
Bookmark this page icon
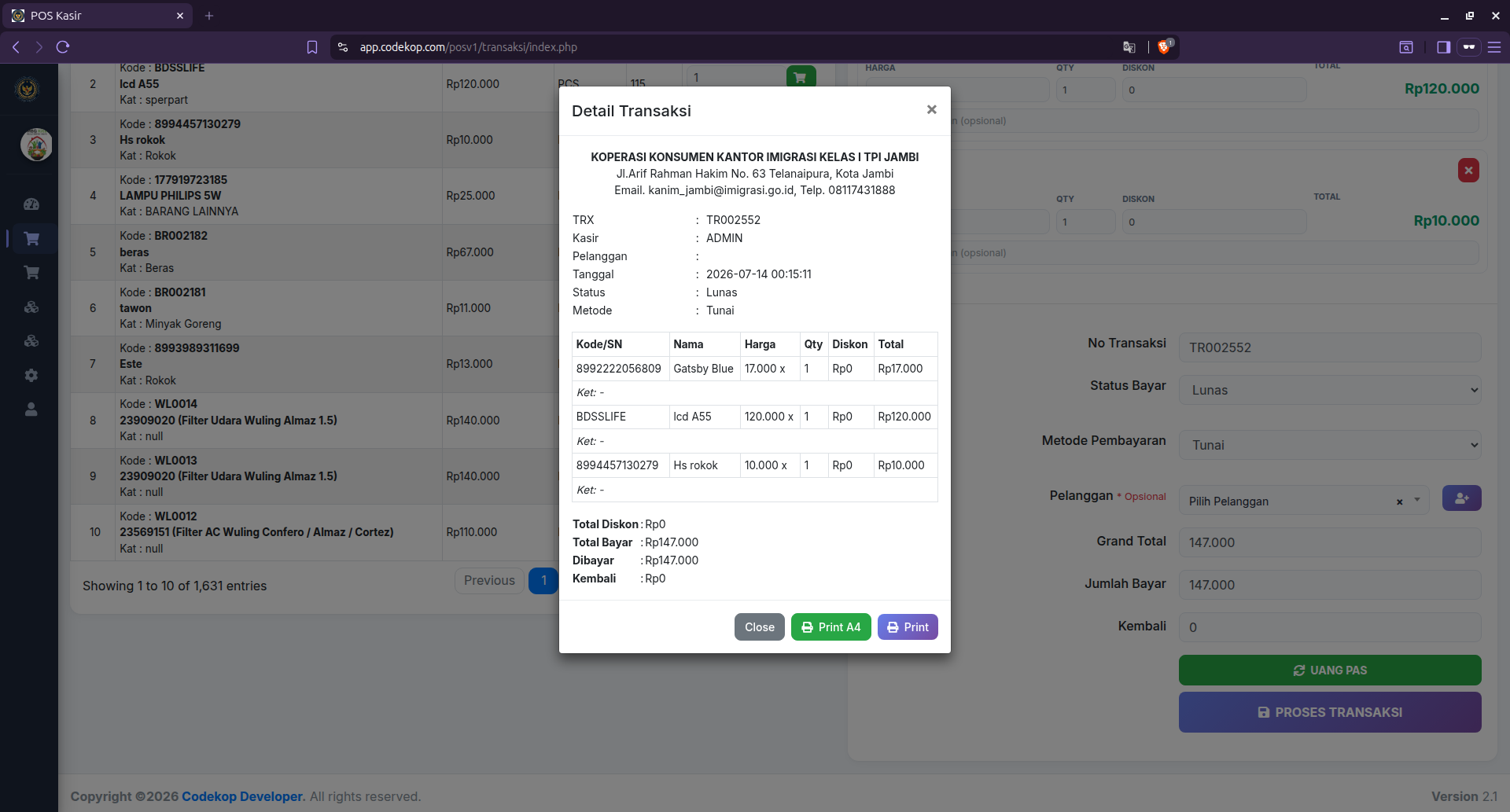(x=312, y=47)
